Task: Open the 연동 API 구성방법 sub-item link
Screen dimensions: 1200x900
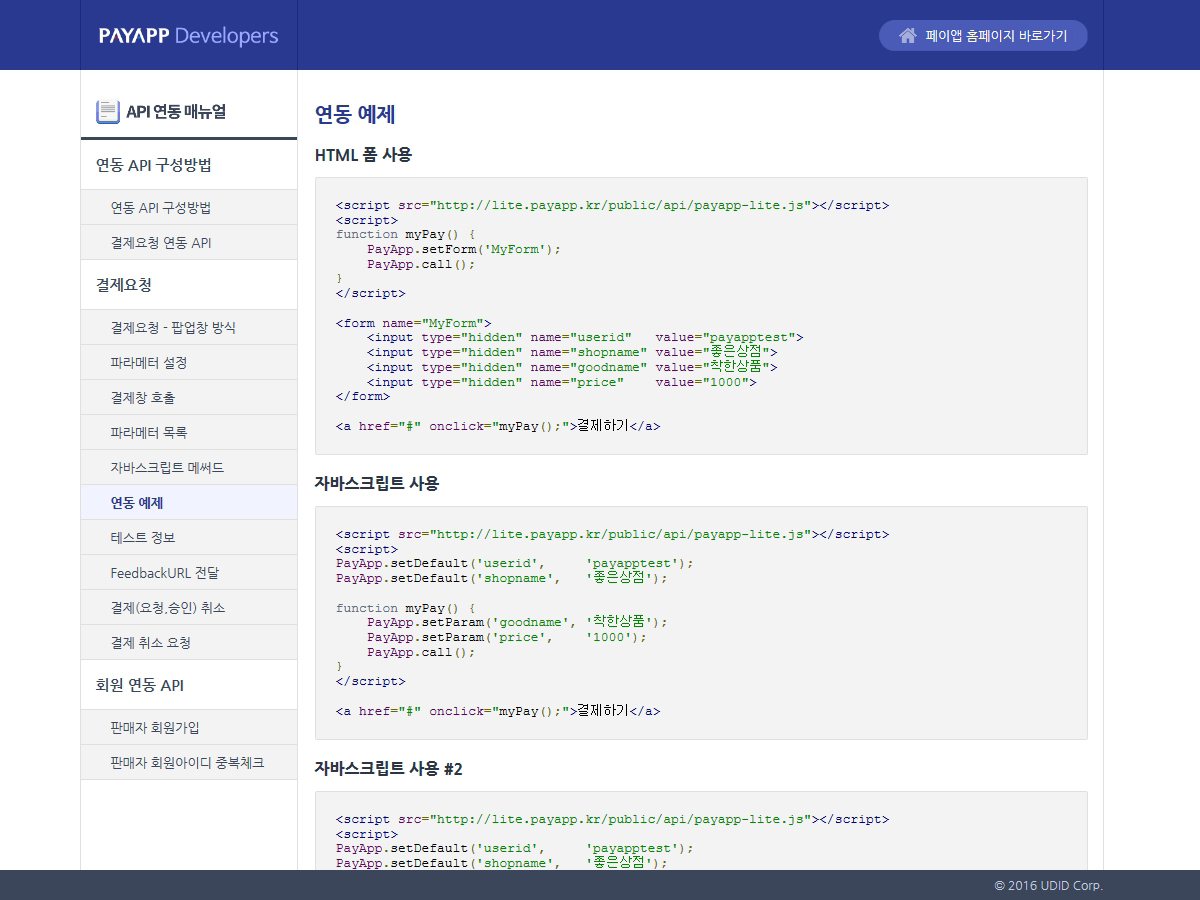Action: pyautogui.click(x=189, y=208)
